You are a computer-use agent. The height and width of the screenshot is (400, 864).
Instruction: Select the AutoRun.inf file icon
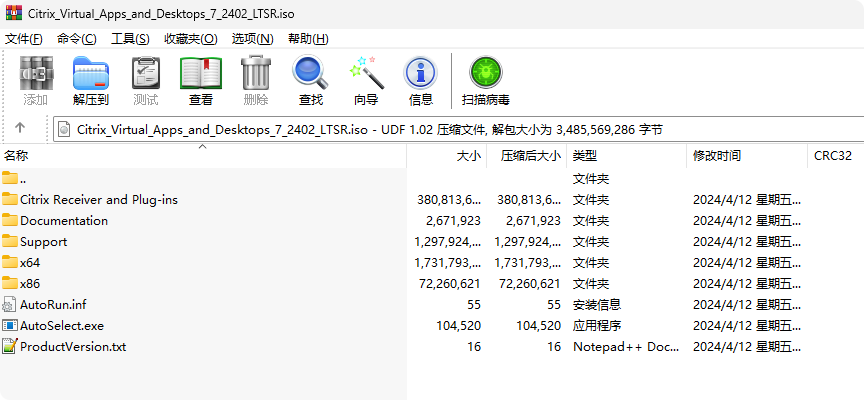click(x=9, y=304)
